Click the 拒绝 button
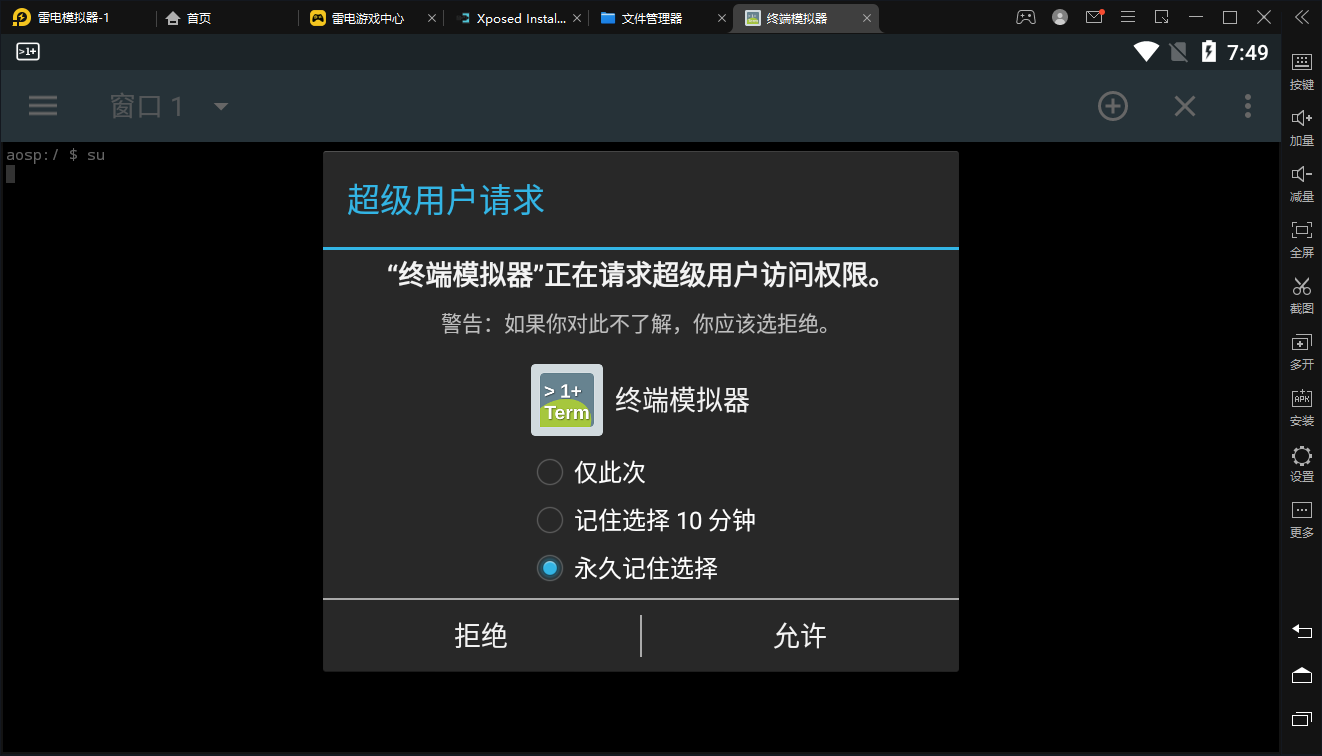The height and width of the screenshot is (756, 1322). [x=481, y=636]
